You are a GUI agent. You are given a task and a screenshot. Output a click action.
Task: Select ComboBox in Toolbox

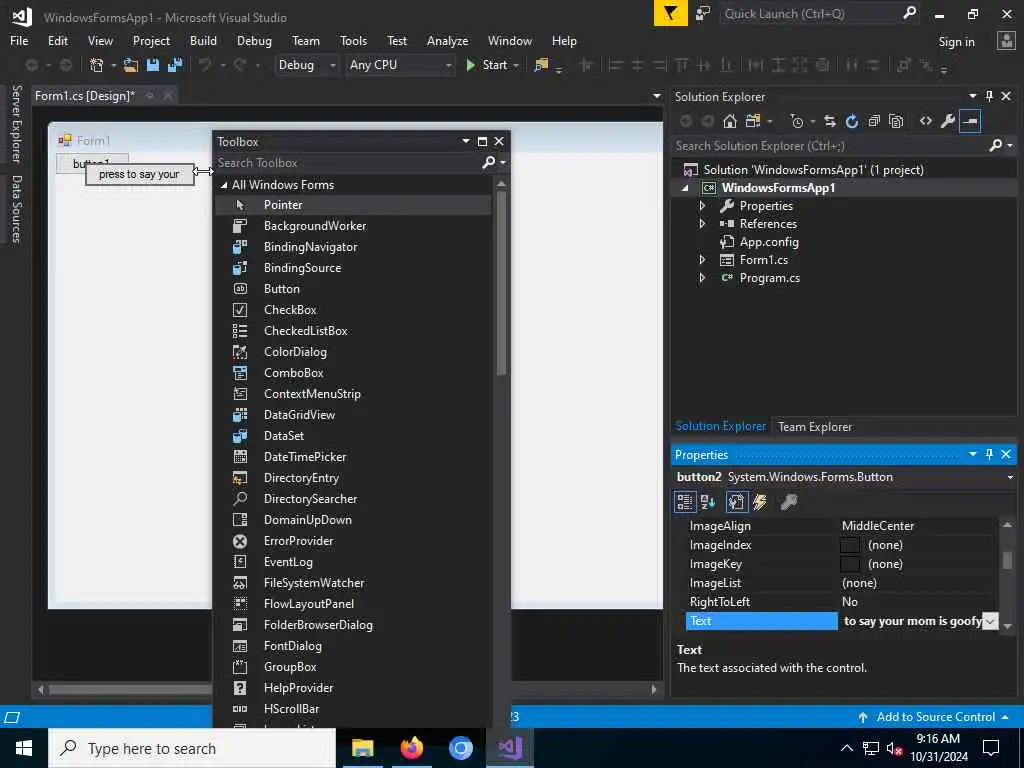pyautogui.click(x=353, y=373)
